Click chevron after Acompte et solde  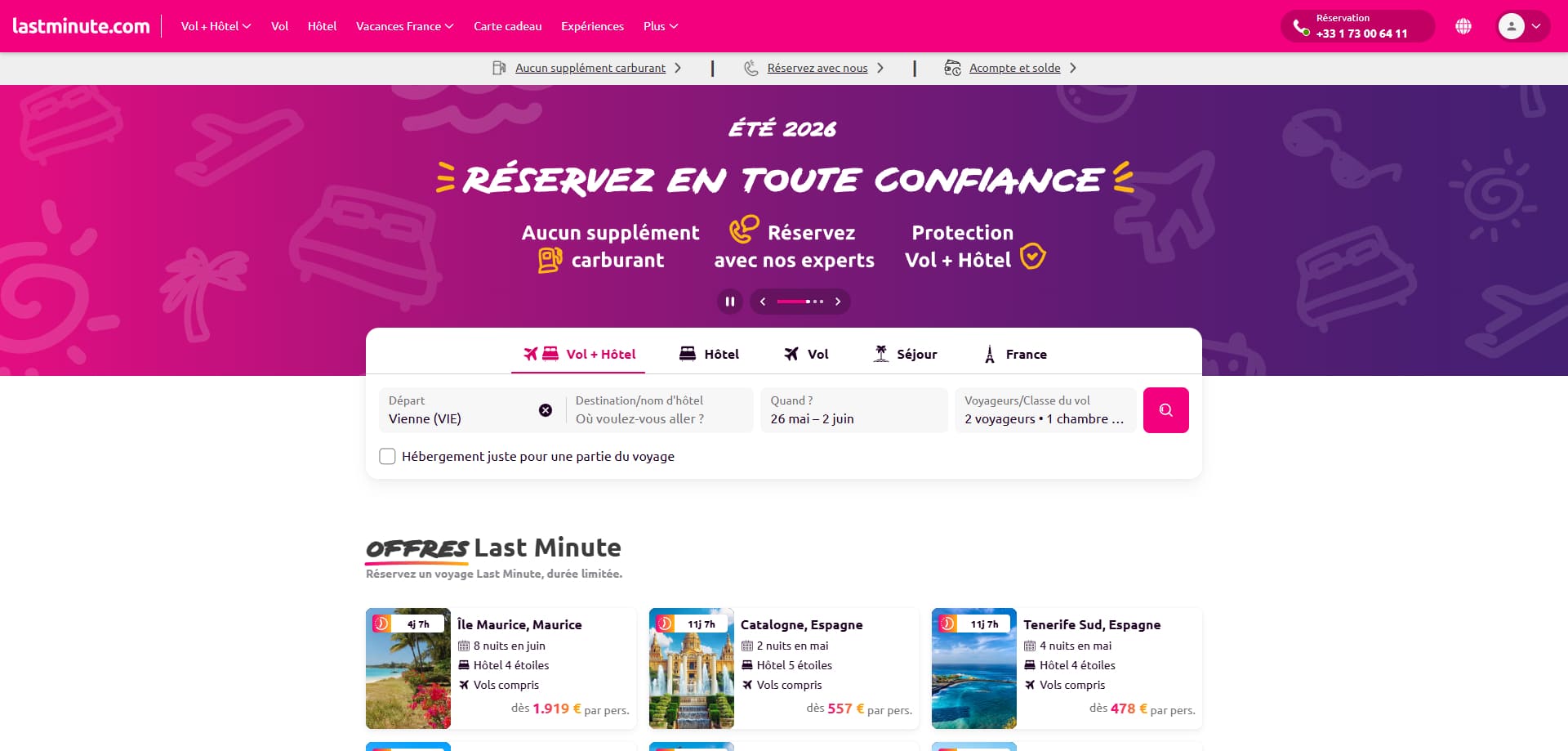(1073, 68)
